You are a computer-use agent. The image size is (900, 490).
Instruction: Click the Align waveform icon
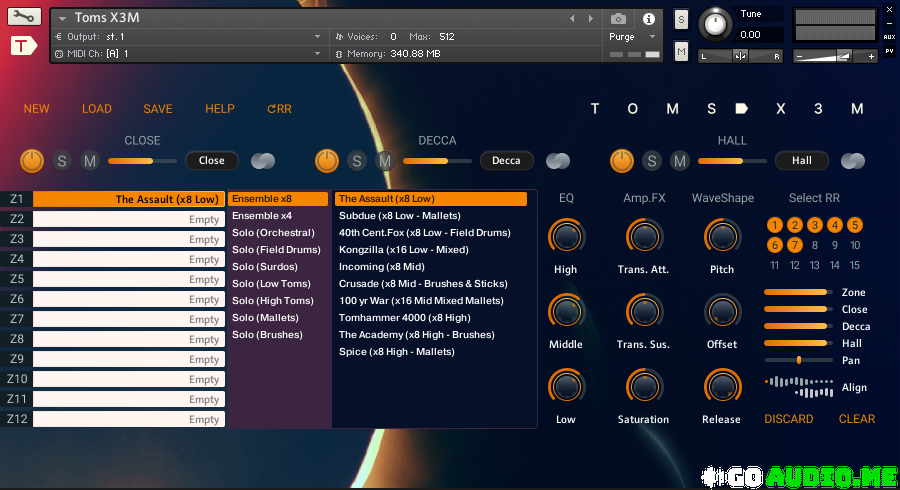pos(799,387)
